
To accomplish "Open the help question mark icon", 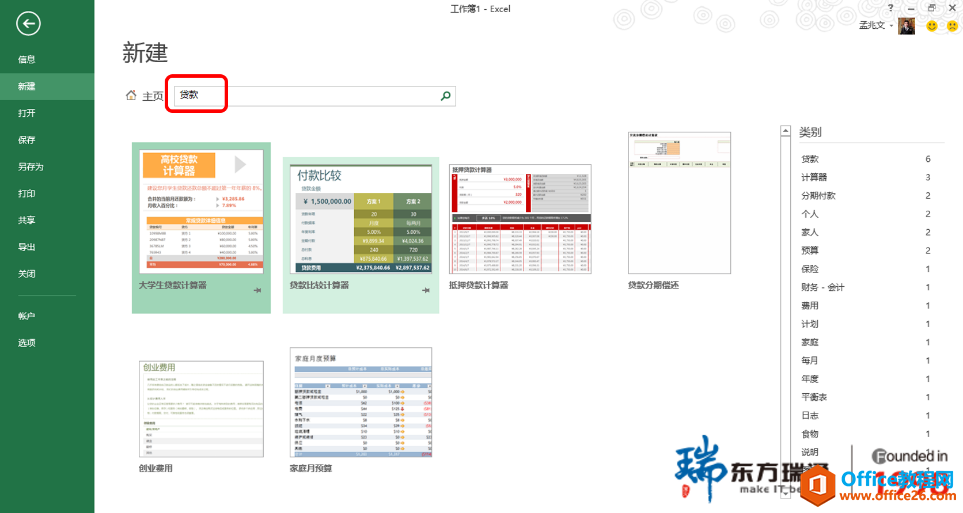I will pyautogui.click(x=890, y=8).
